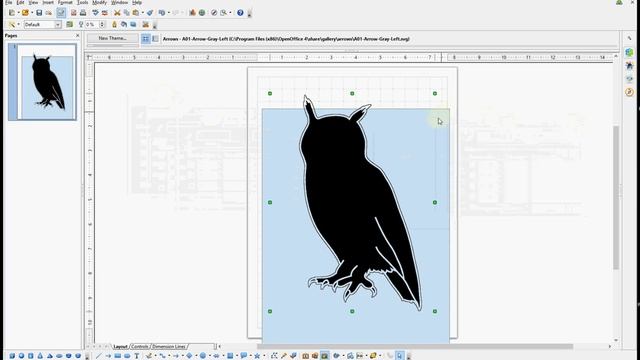640x360 pixels.
Task: Click the Print icon
Action: click(83, 13)
